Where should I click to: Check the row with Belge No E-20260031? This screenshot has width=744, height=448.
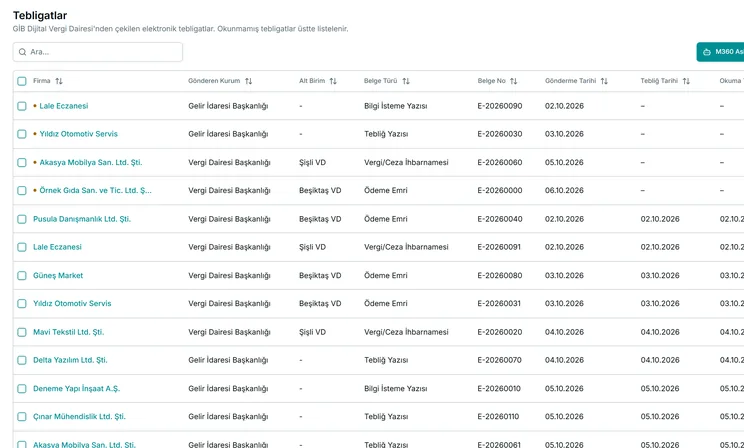click(x=22, y=303)
